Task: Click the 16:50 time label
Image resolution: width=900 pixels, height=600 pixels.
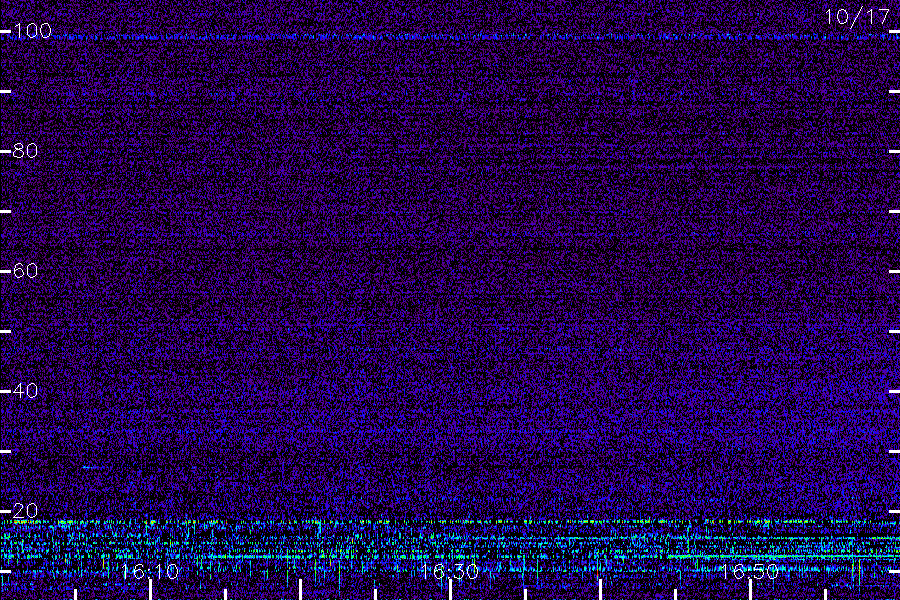Action: click(x=750, y=571)
